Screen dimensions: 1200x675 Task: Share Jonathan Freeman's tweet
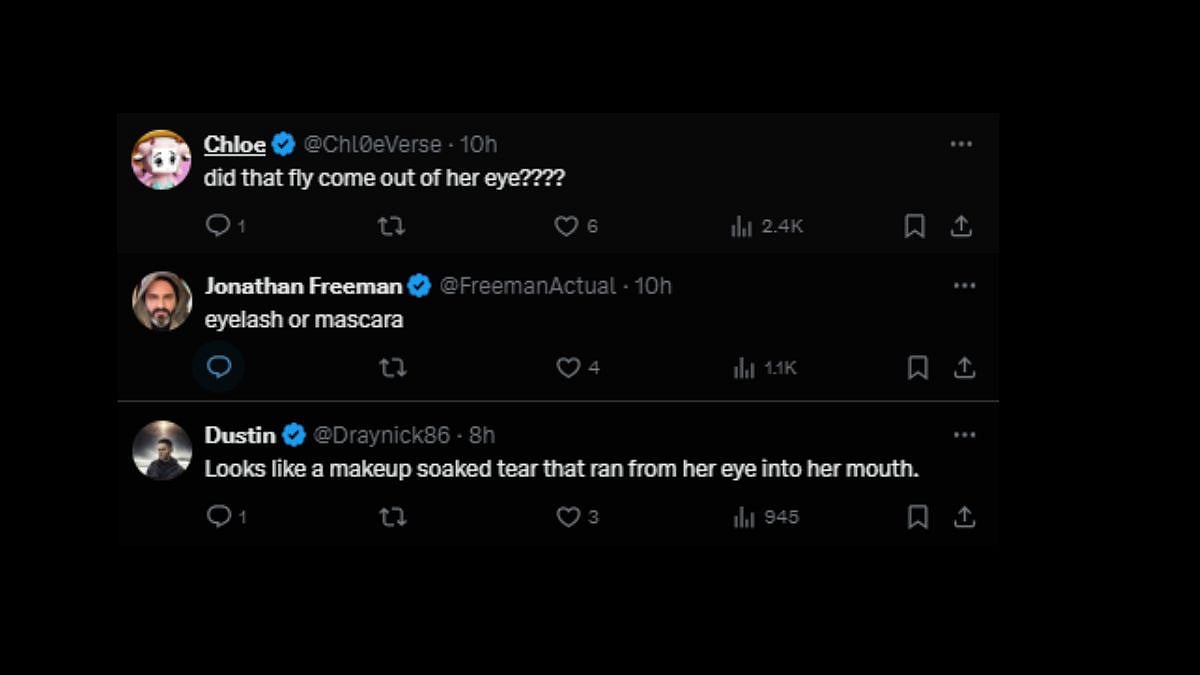coord(964,368)
